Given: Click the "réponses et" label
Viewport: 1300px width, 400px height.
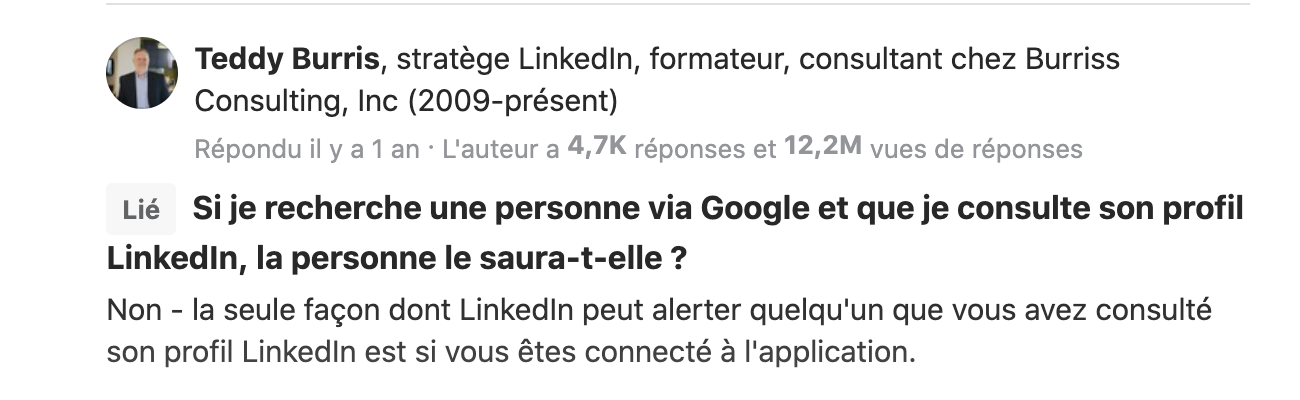Looking at the screenshot, I should [x=705, y=150].
